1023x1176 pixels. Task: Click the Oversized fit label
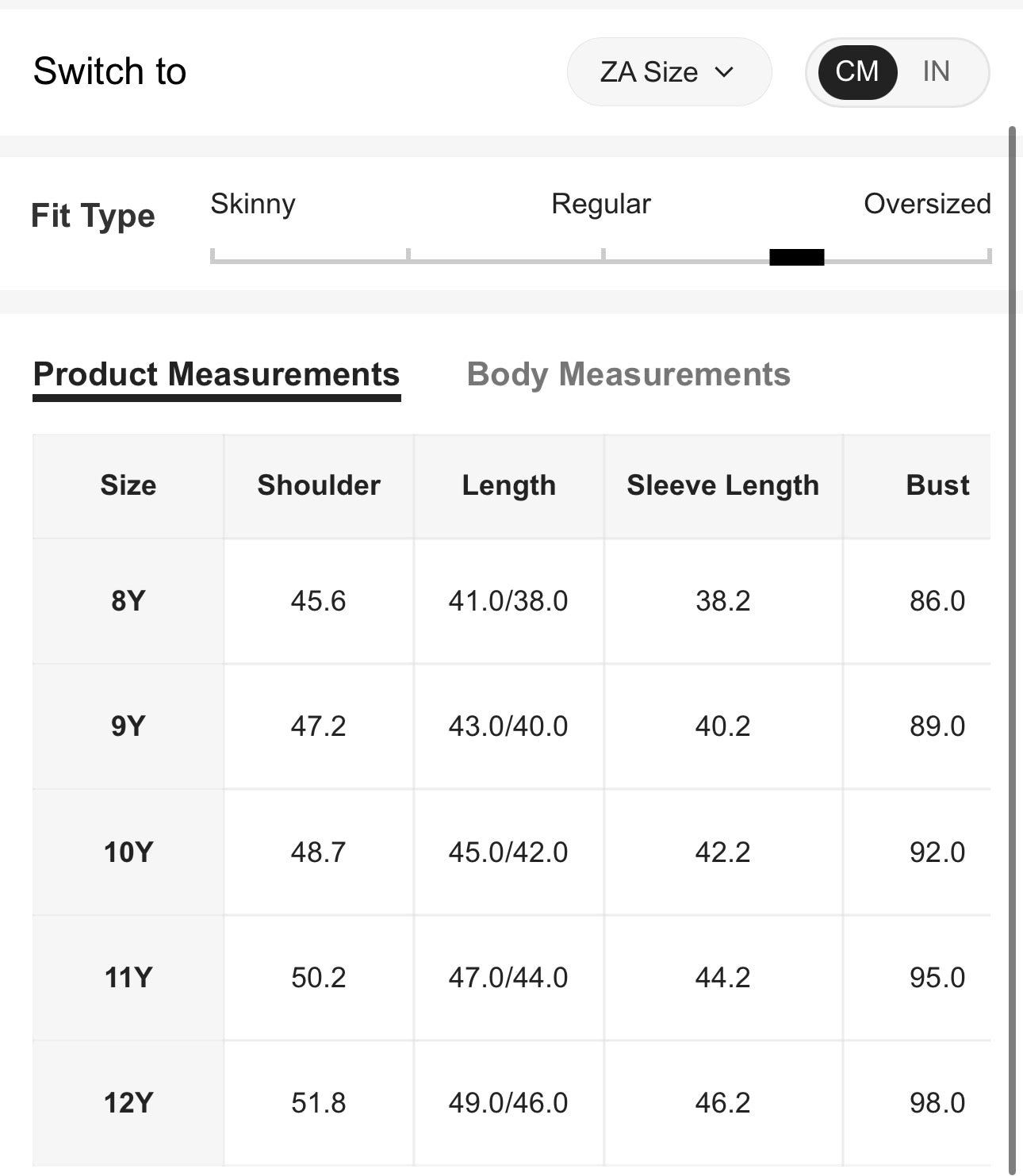tap(926, 204)
